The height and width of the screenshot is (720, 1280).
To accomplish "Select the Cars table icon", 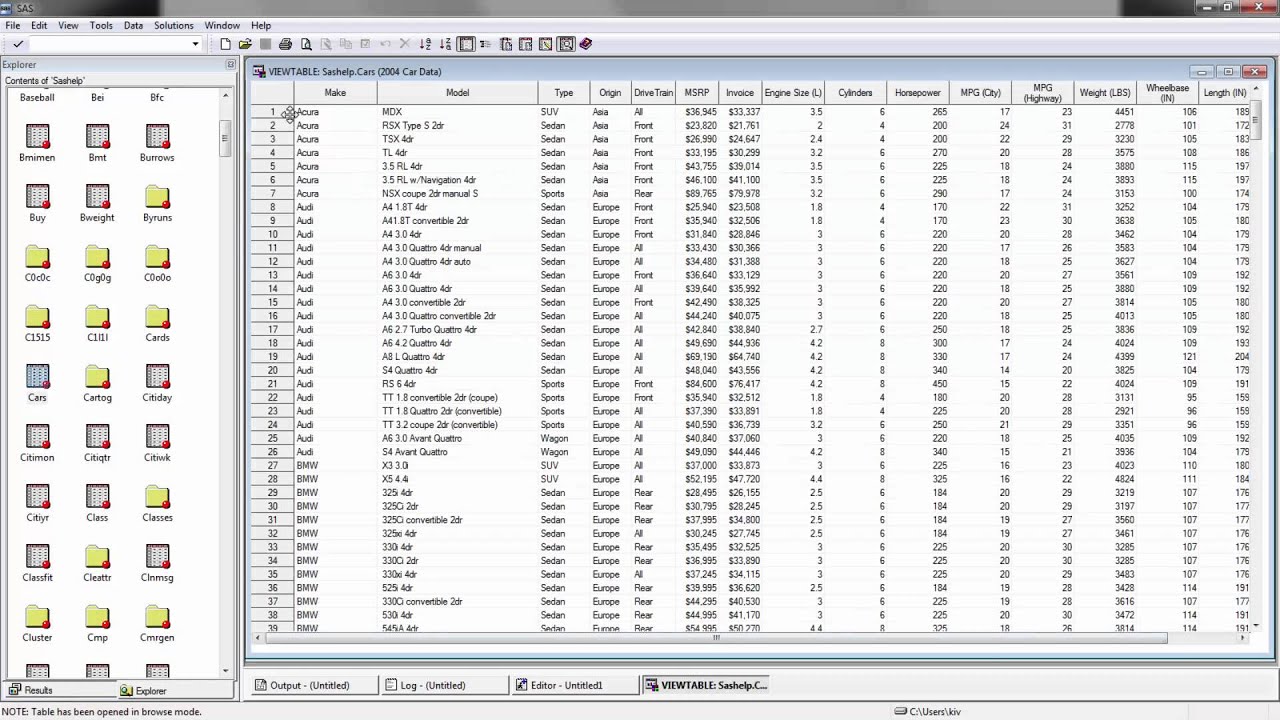I will tap(37, 377).
